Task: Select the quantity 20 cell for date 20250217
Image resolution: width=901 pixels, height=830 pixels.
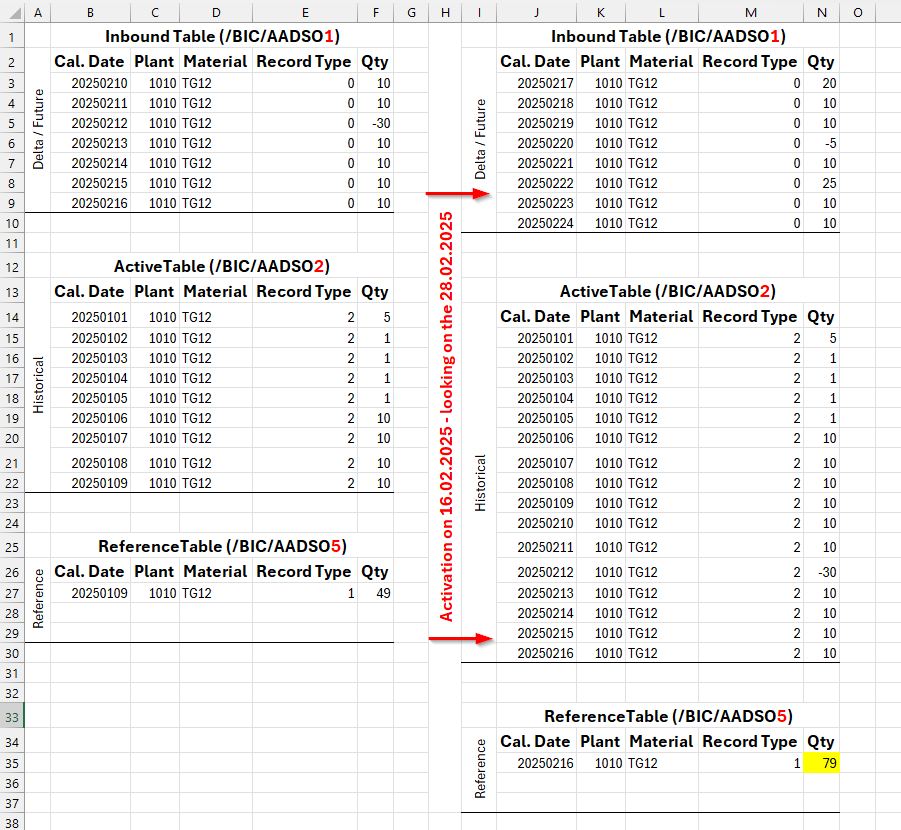Action: (x=821, y=83)
